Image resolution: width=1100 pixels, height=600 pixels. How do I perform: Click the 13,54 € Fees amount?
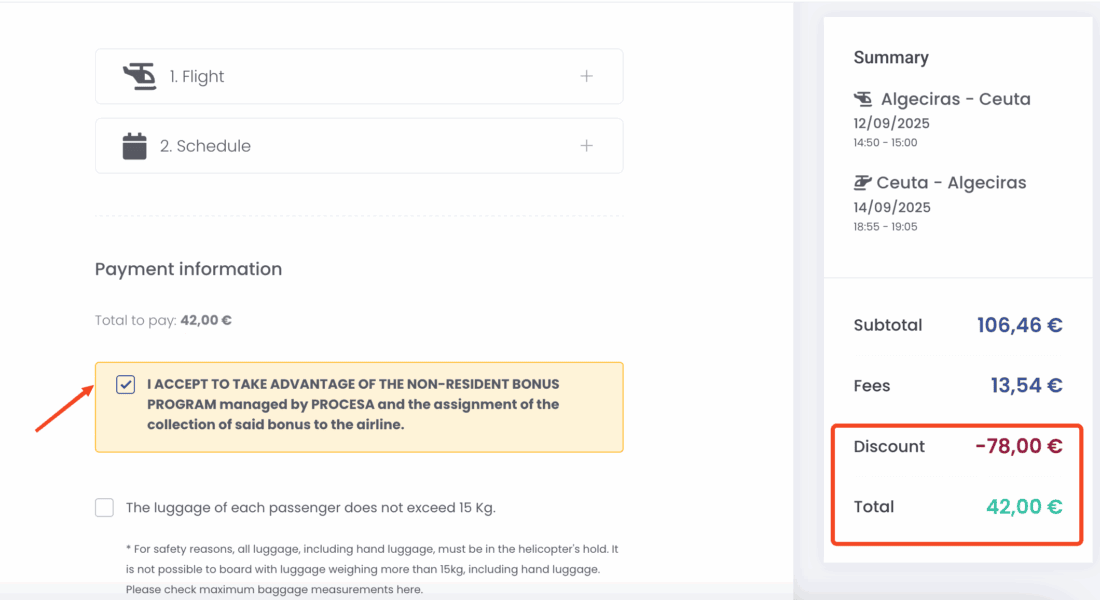click(1025, 386)
